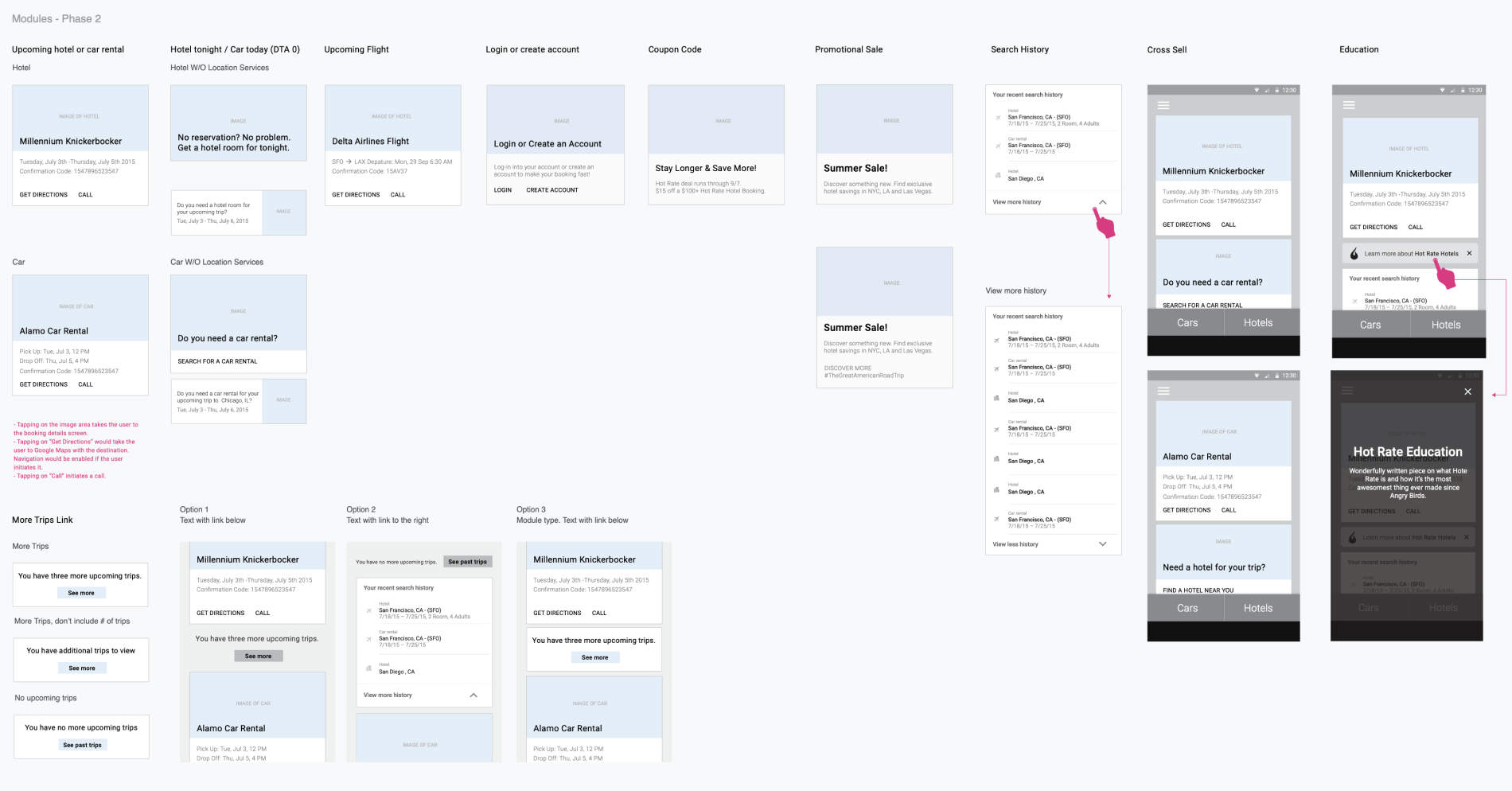Click 'See more' under 'You have additional trips to view'
This screenshot has height=791, width=1512.
click(81, 668)
